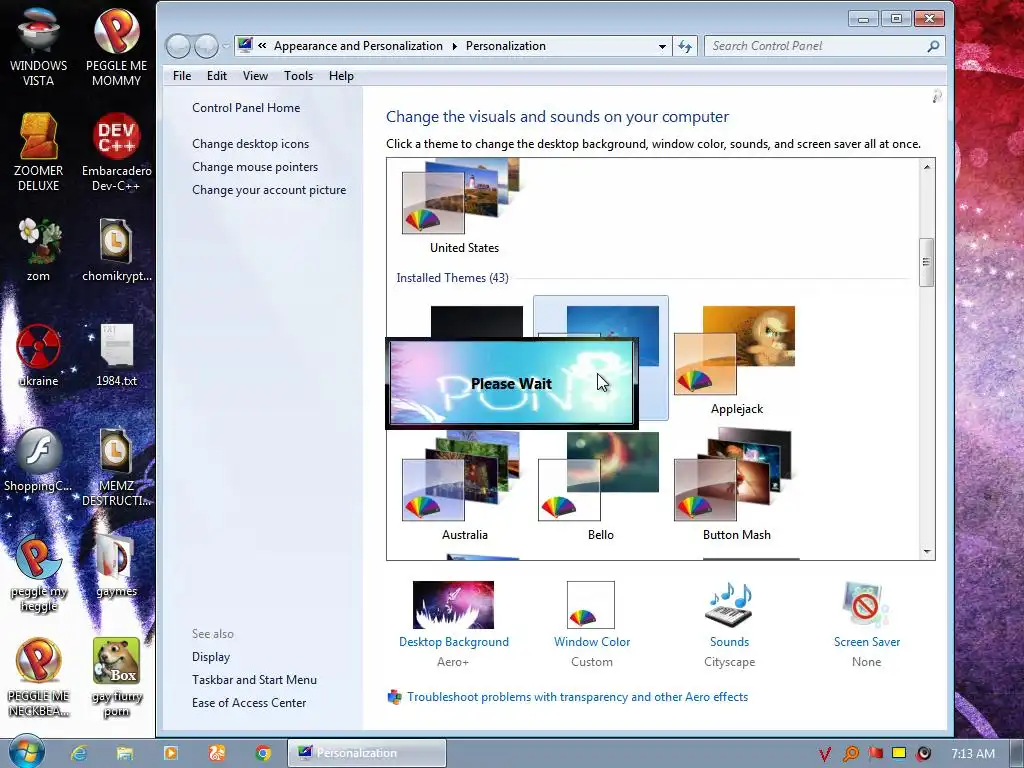The height and width of the screenshot is (768, 1024).
Task: Click the theme list scroll down arrow
Action: point(927,552)
